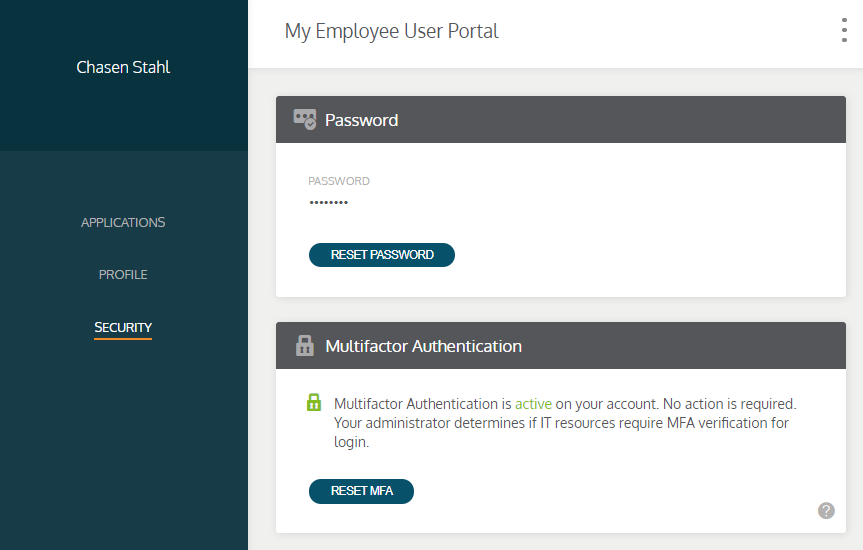Click the administrator MFA verification note
The image size is (863, 550).
(560, 423)
